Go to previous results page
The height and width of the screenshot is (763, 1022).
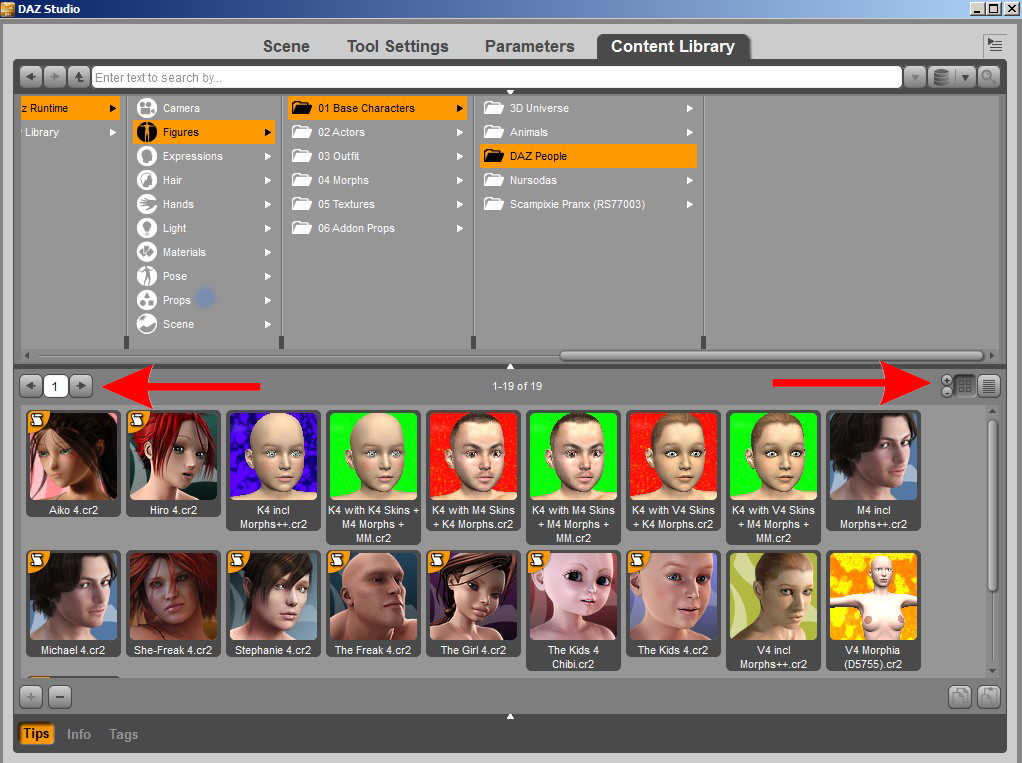point(31,386)
